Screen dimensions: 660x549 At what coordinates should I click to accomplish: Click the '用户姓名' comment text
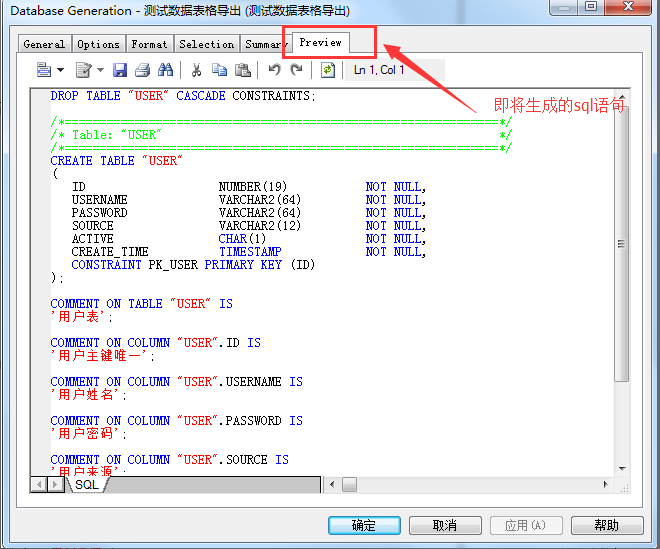[x=88, y=395]
